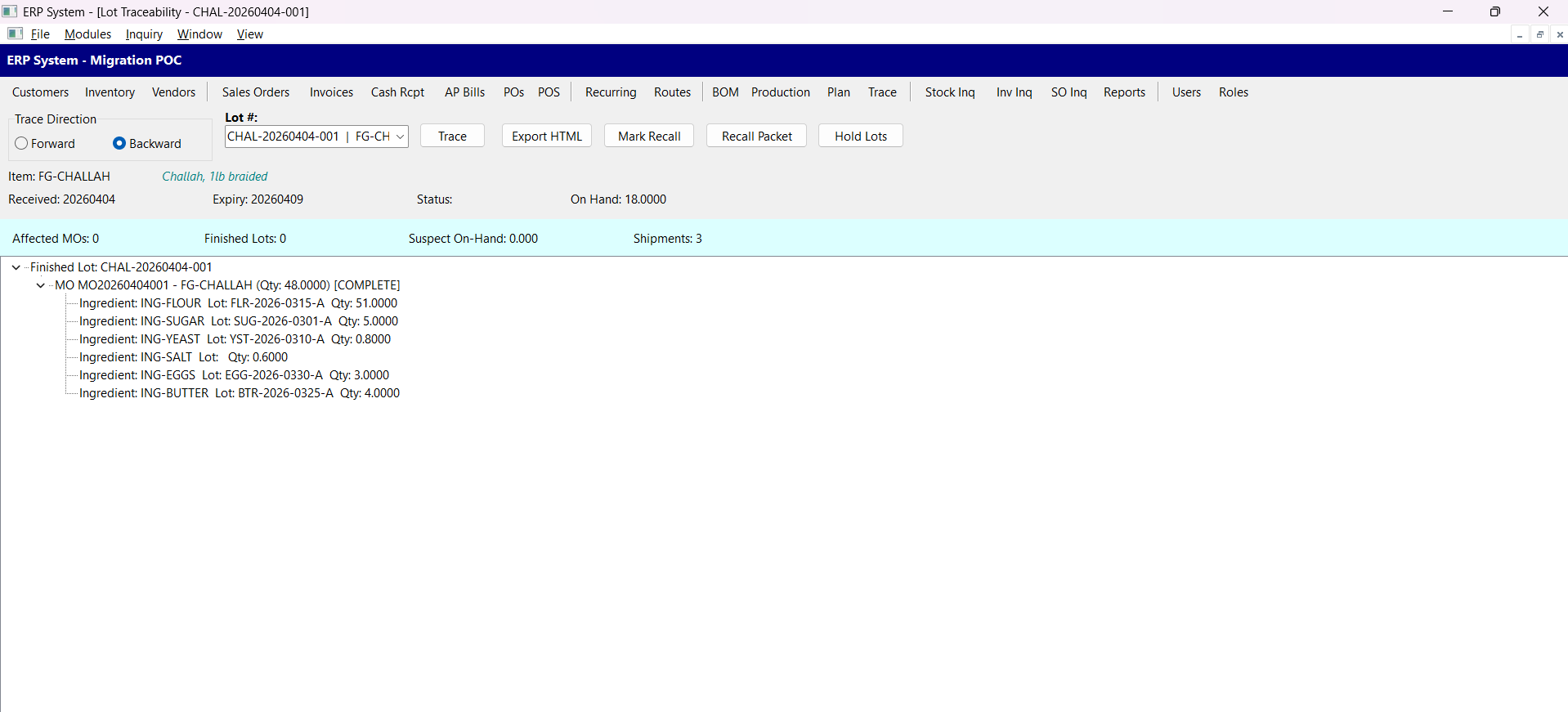
Task: Open the Window menu
Action: pos(199,34)
